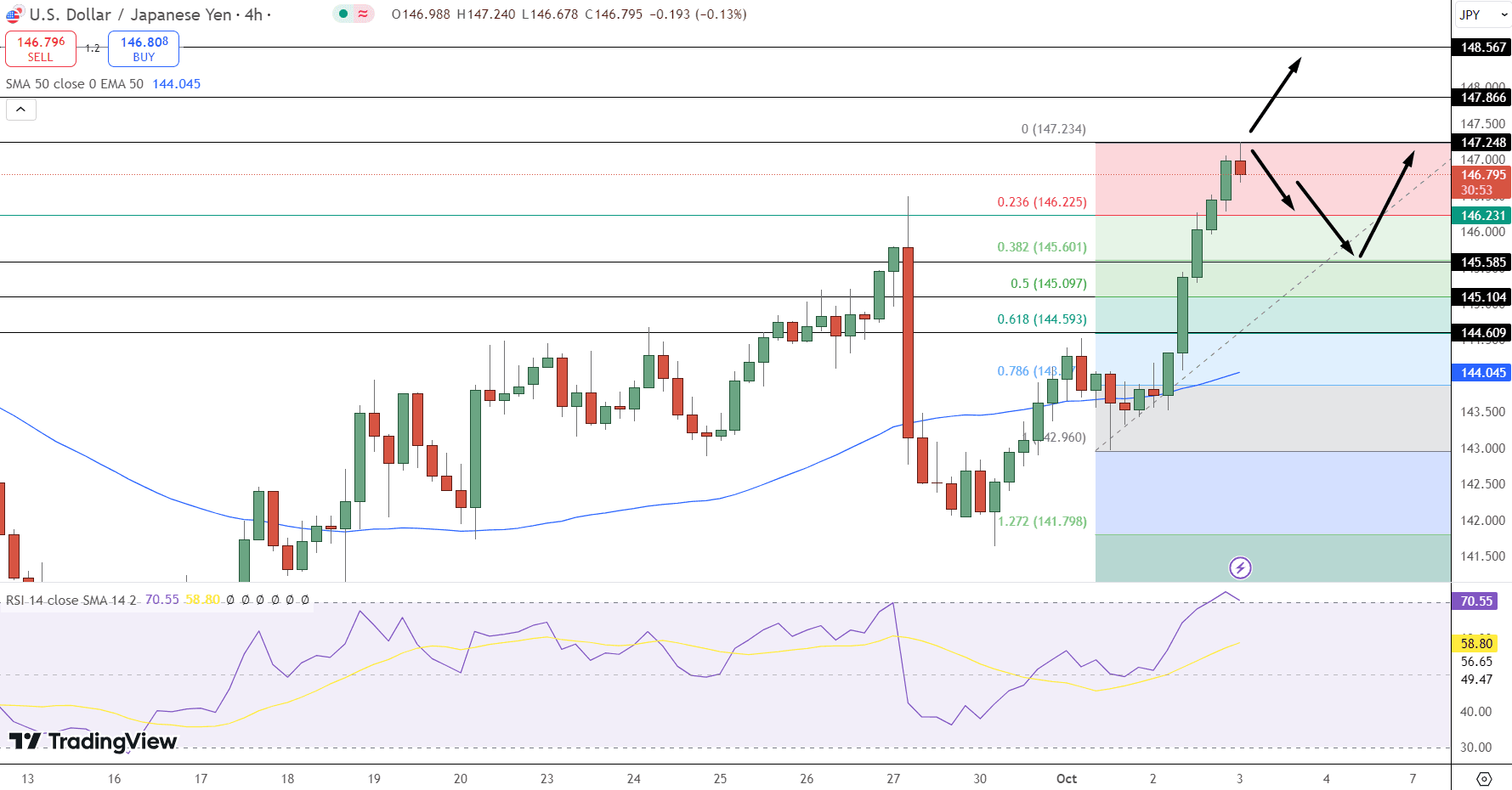The height and width of the screenshot is (790, 1512).
Task: Click the 147.248 price axis label
Action: (1481, 143)
